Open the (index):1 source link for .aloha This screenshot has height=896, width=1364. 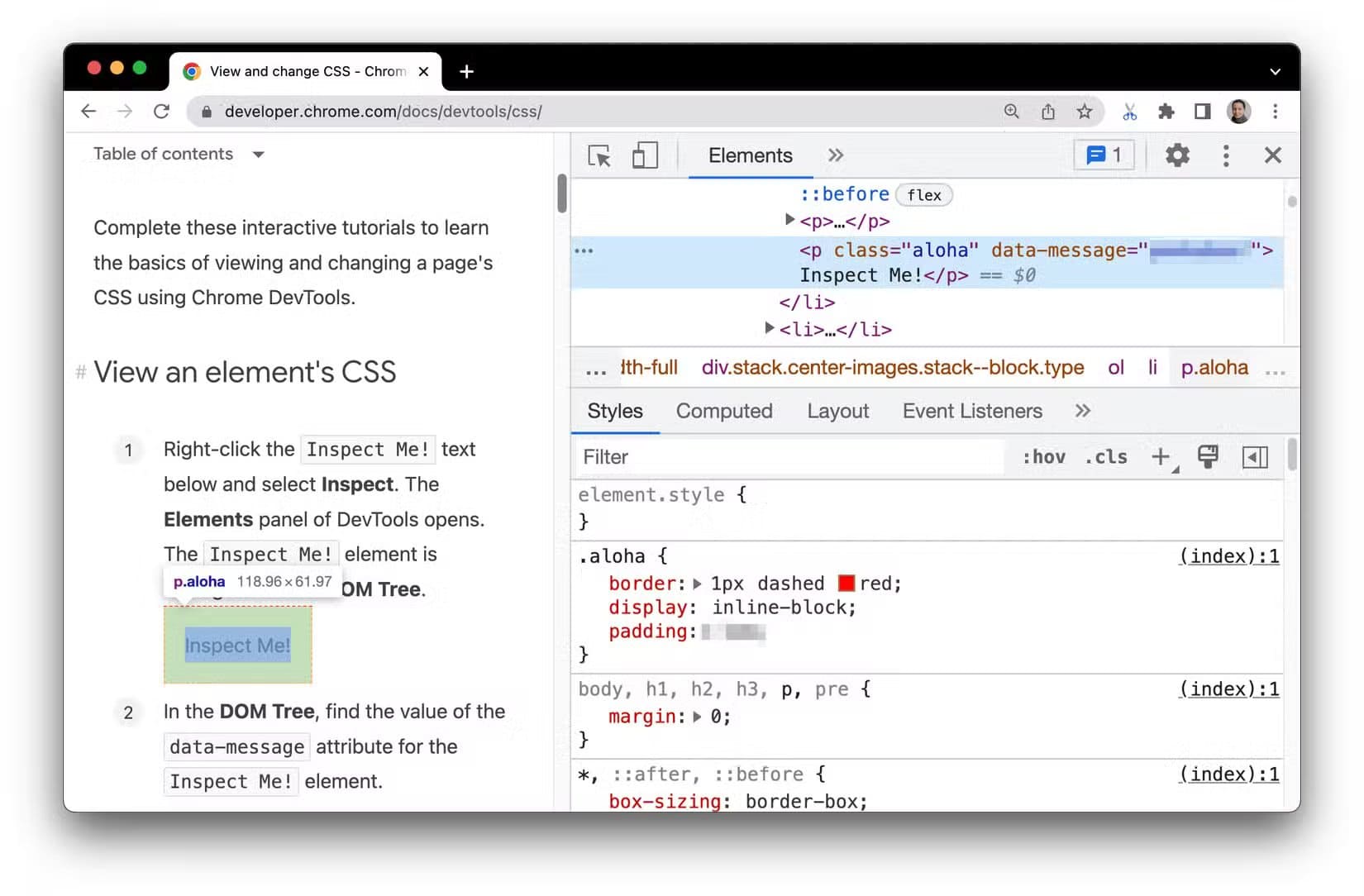[1229, 556]
